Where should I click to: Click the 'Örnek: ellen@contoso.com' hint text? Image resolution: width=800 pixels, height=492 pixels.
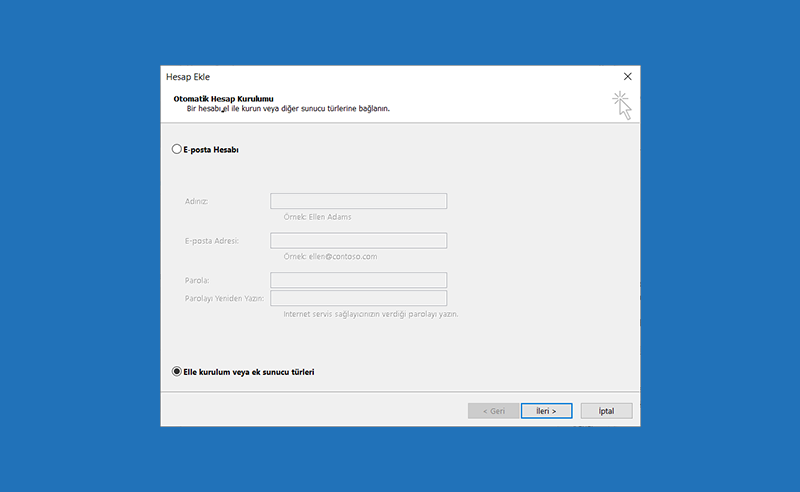point(331,256)
